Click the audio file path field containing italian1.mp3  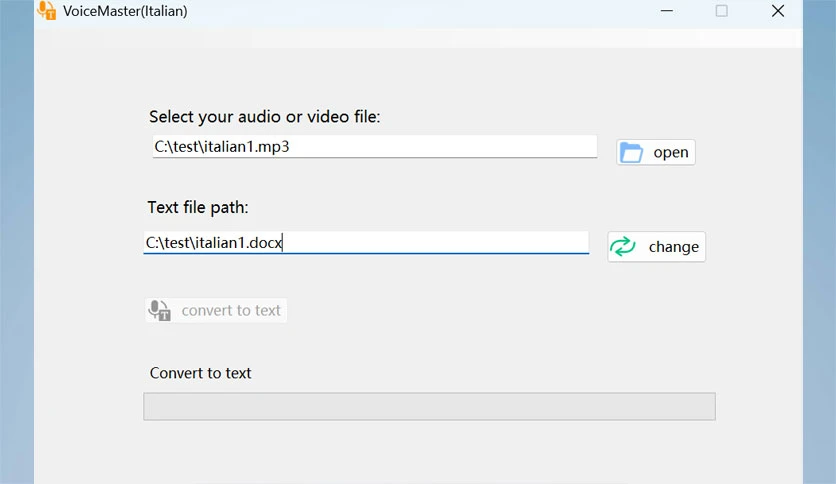(x=374, y=147)
